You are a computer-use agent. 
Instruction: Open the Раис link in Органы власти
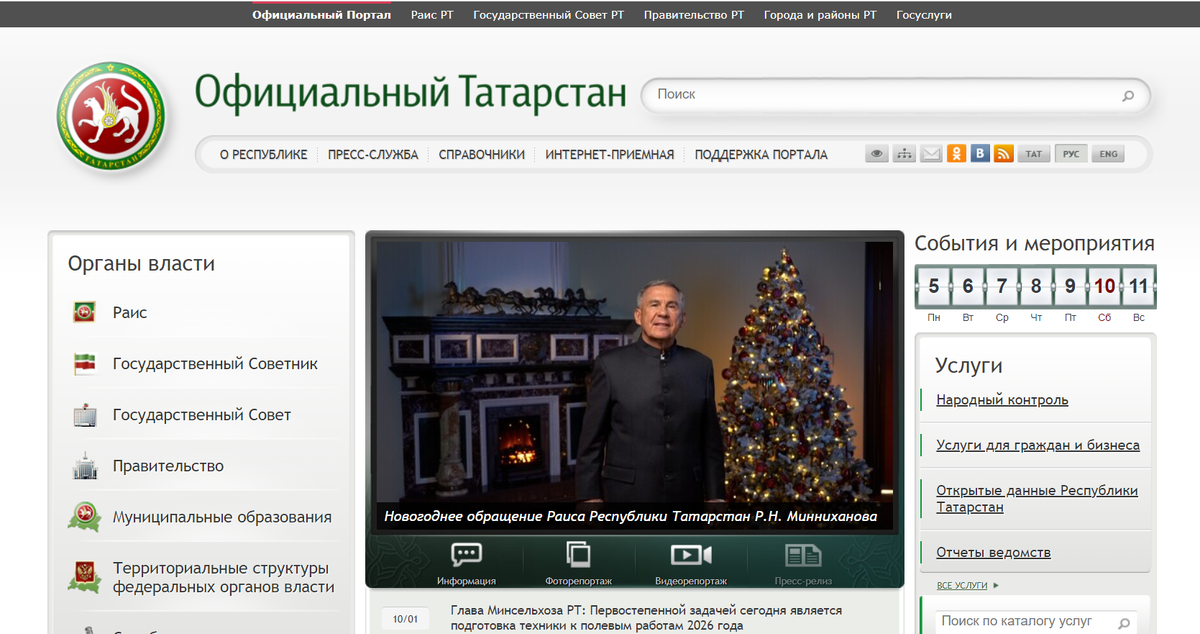[130, 312]
